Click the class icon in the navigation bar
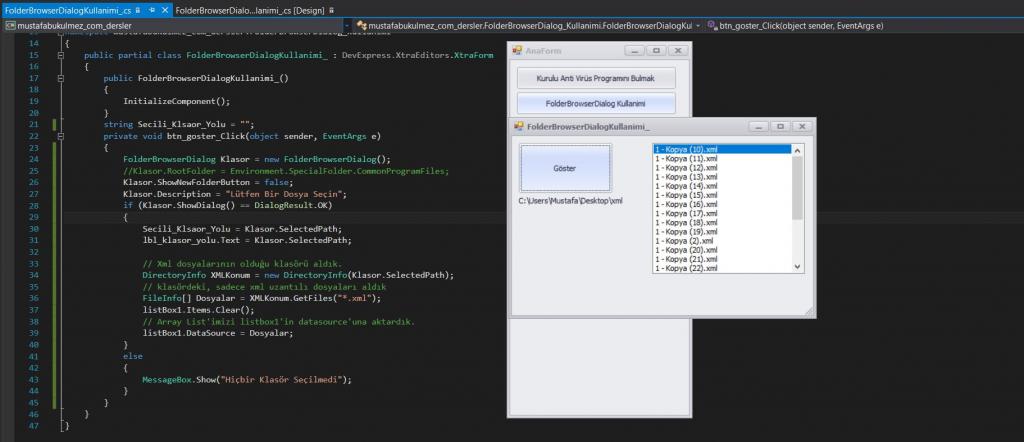This screenshot has width=1024, height=442. click(x=362, y=25)
